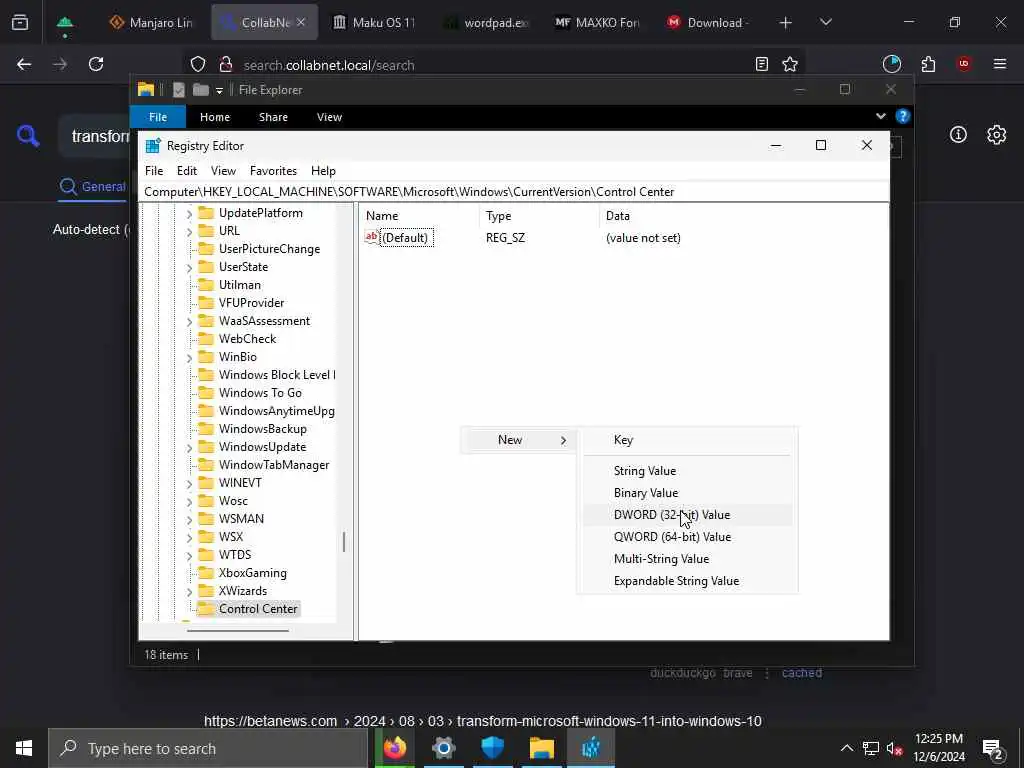The width and height of the screenshot is (1024, 768).
Task: Select the XboxGaming tree key
Action: (x=253, y=573)
